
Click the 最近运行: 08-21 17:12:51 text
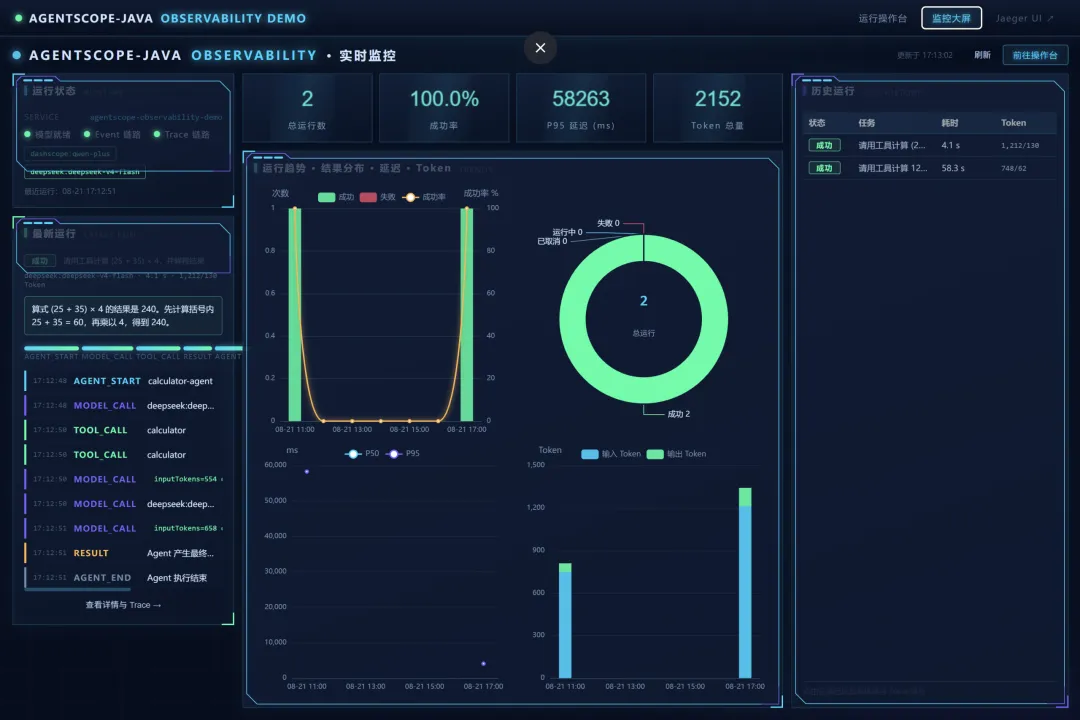pyautogui.click(x=70, y=191)
